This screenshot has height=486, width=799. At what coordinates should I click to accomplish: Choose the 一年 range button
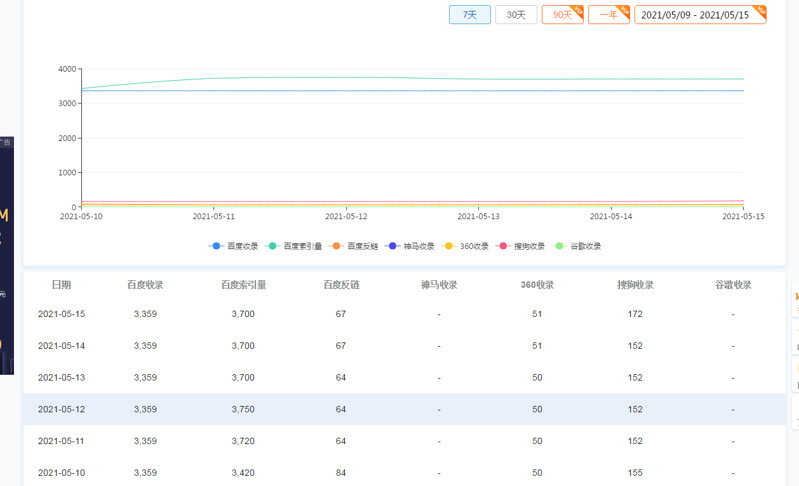[x=608, y=15]
